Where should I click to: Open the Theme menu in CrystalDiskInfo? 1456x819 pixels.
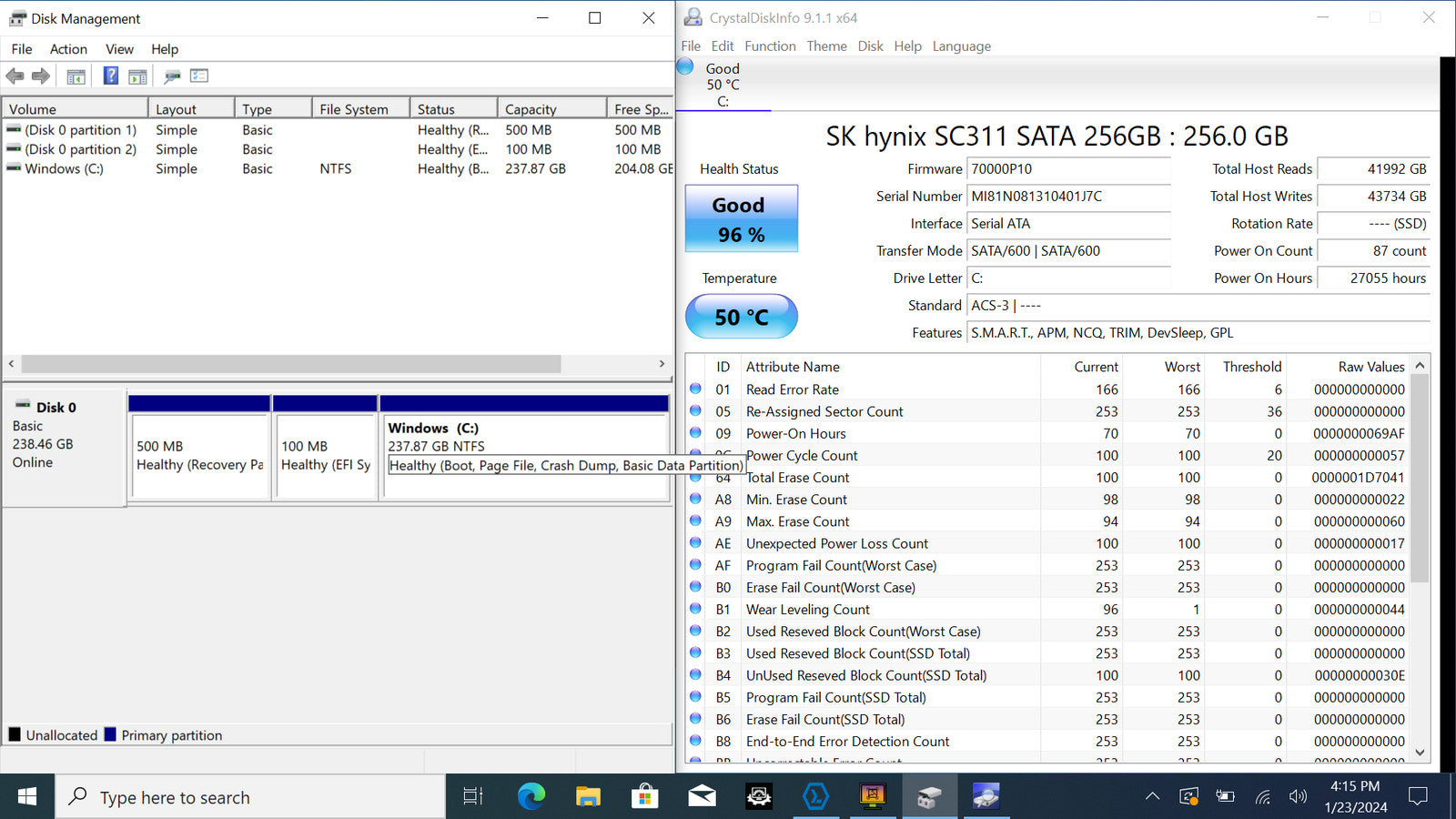(826, 46)
